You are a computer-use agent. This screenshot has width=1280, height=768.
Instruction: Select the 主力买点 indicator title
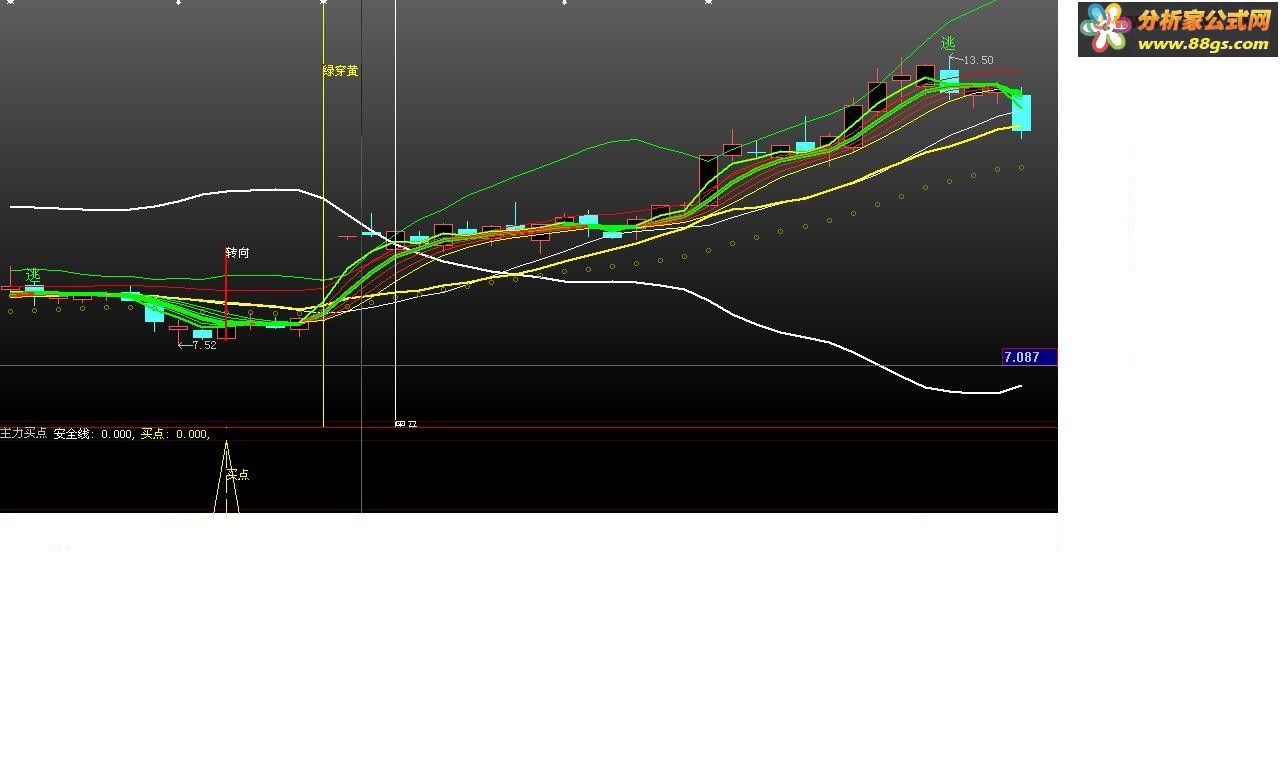point(24,434)
